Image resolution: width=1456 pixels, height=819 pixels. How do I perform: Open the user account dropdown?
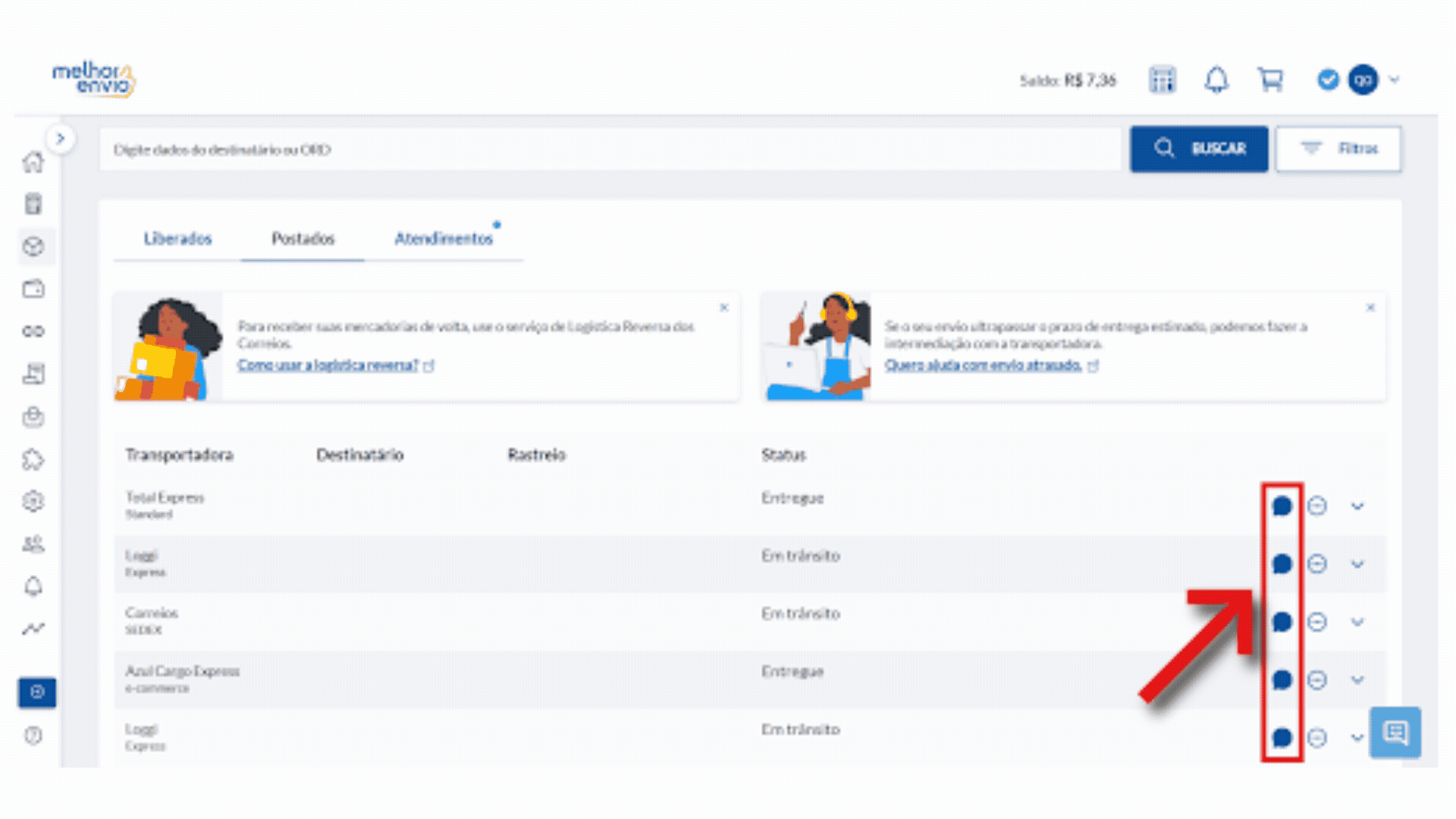coord(1394,80)
